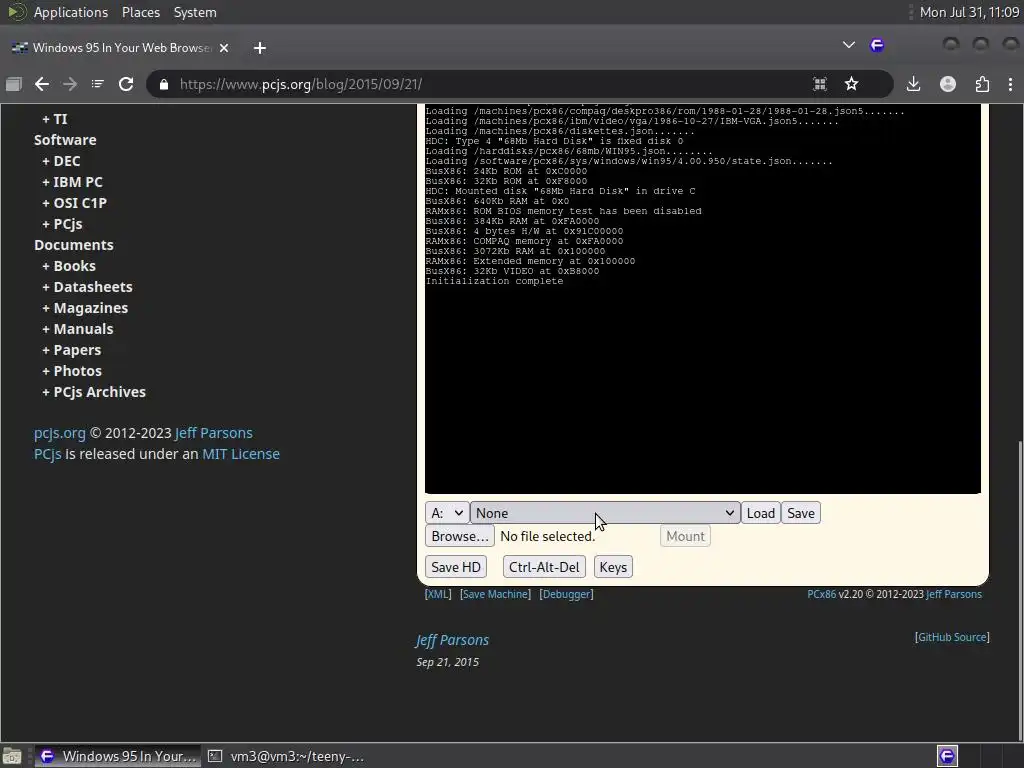Click the Applications menu logo icon
The width and height of the screenshot is (1024, 768).
[17, 12]
